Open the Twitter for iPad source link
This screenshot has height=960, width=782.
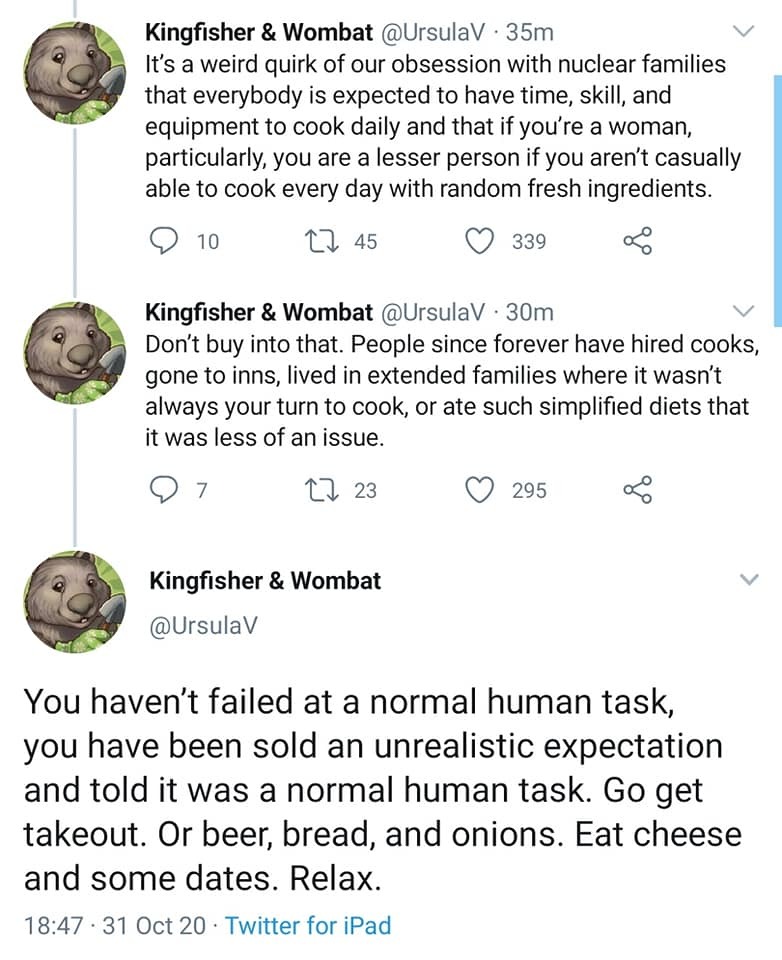click(308, 925)
